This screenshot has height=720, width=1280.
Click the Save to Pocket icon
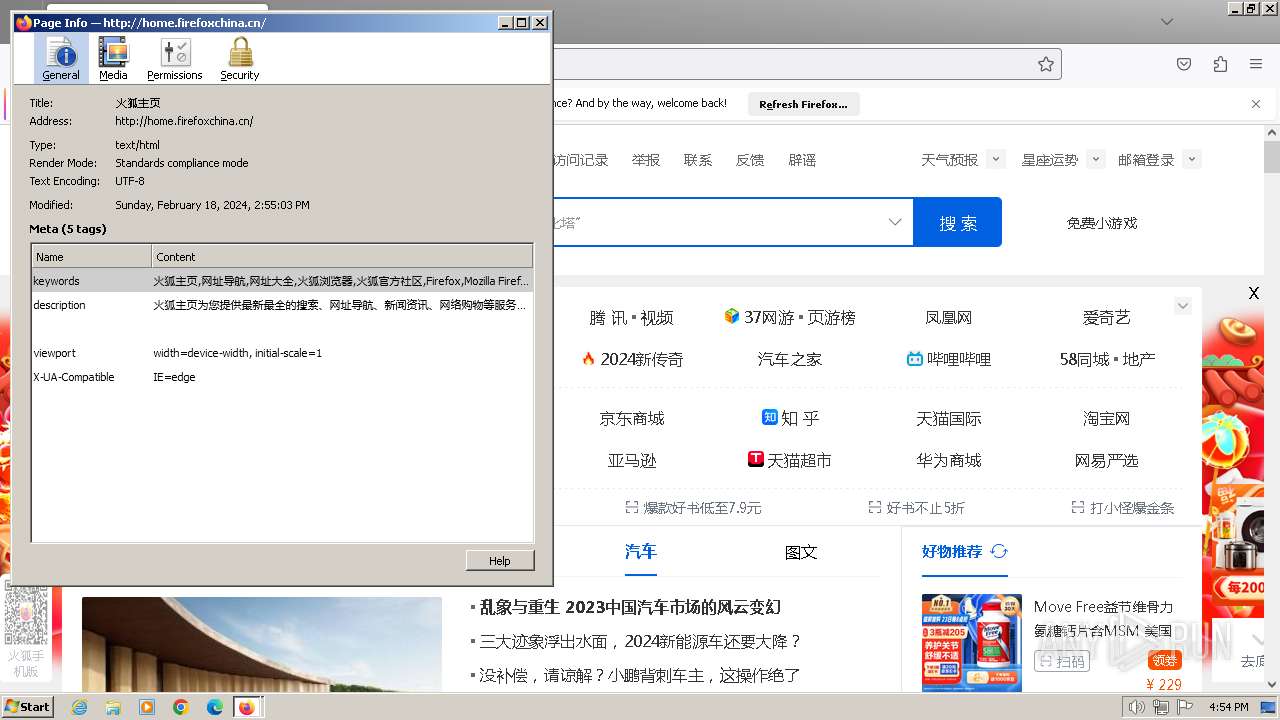[x=1184, y=64]
